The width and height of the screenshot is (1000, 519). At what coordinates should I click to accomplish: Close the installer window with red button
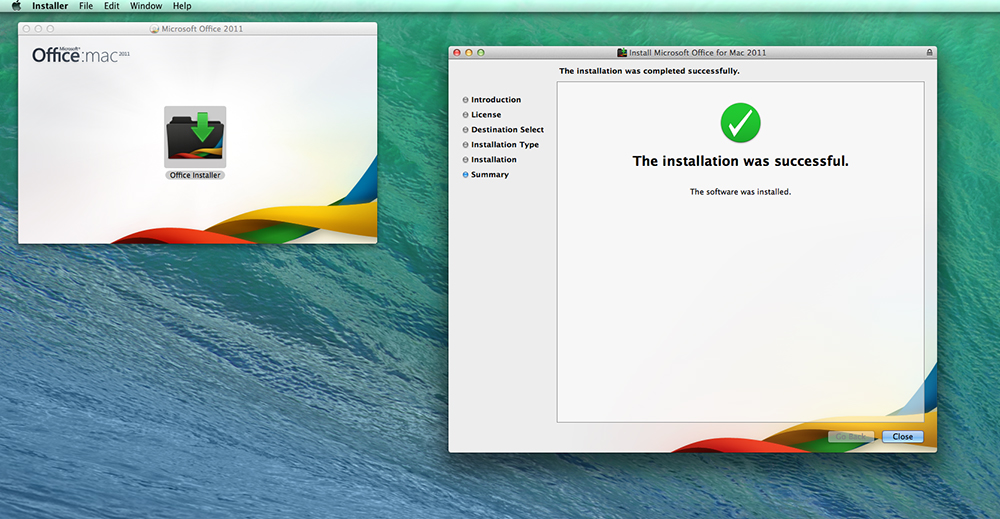457,52
